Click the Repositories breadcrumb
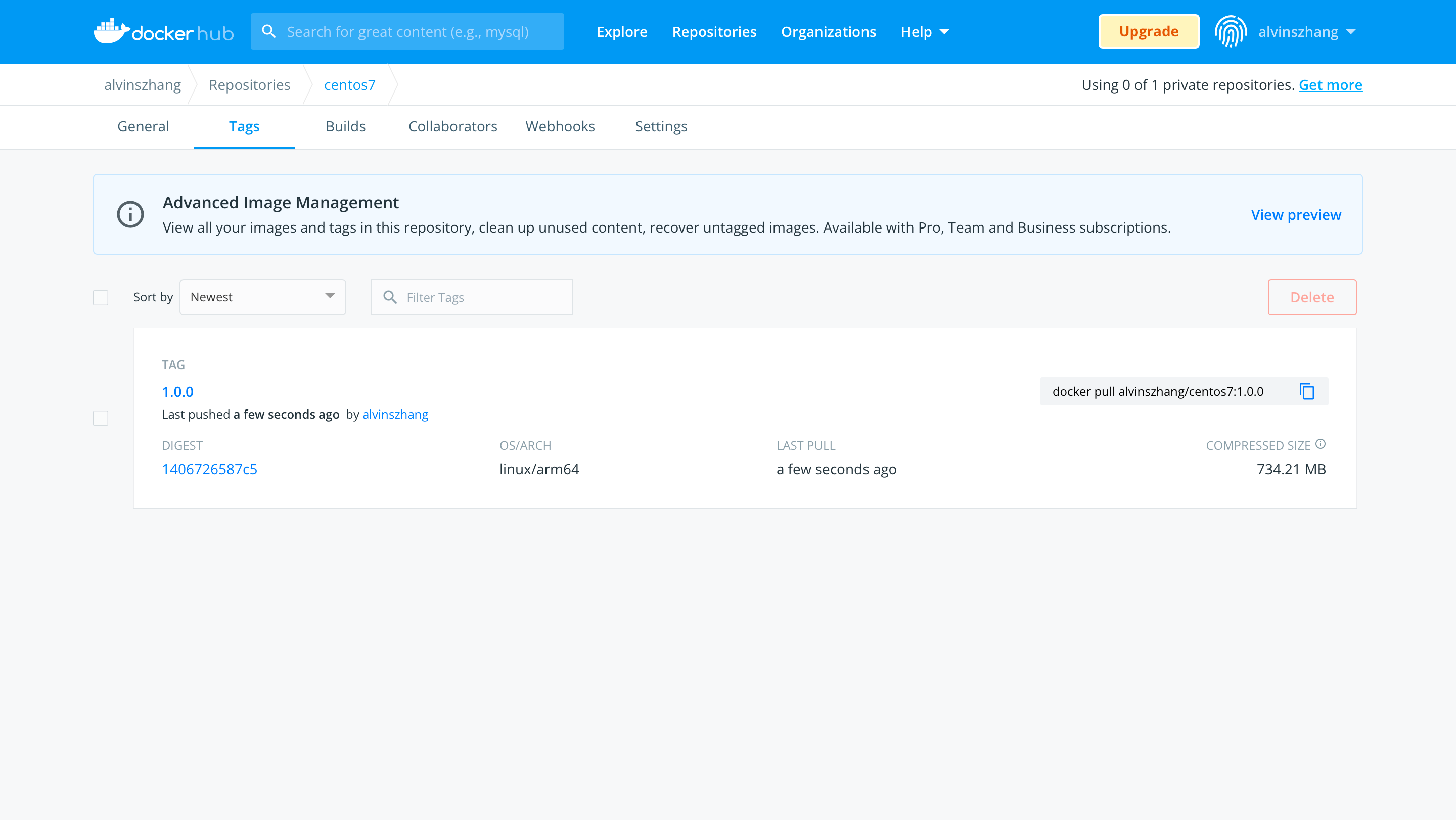The image size is (1456, 820). [249, 85]
